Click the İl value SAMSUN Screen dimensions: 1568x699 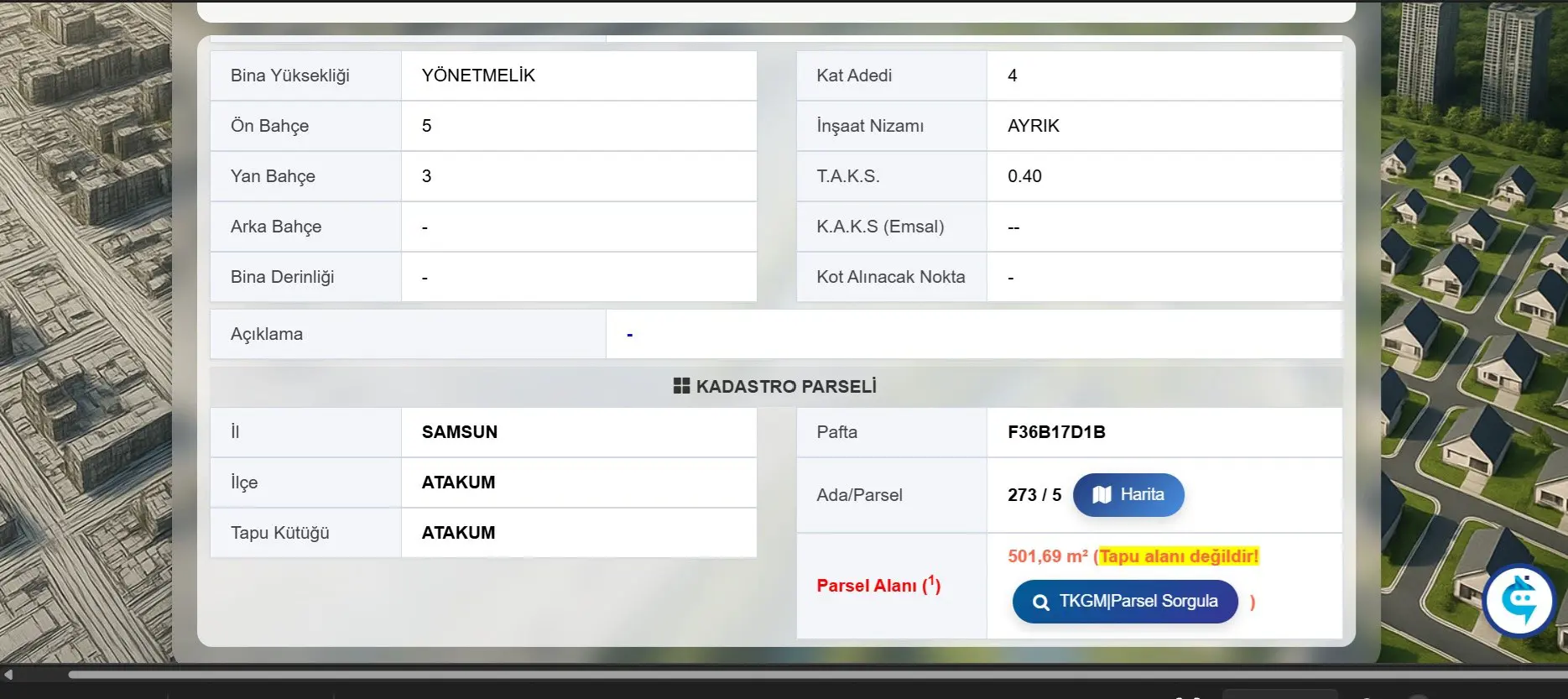point(460,432)
